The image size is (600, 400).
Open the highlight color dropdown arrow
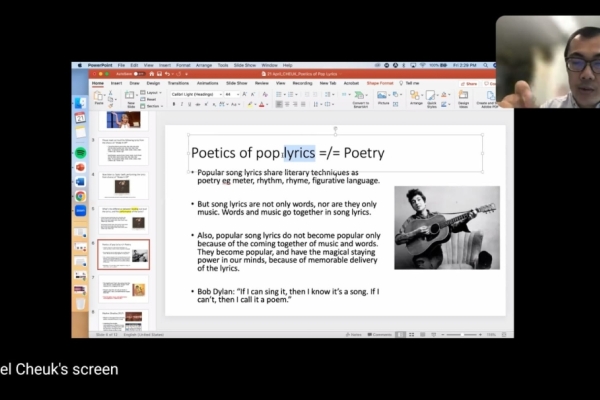[x=255, y=104]
